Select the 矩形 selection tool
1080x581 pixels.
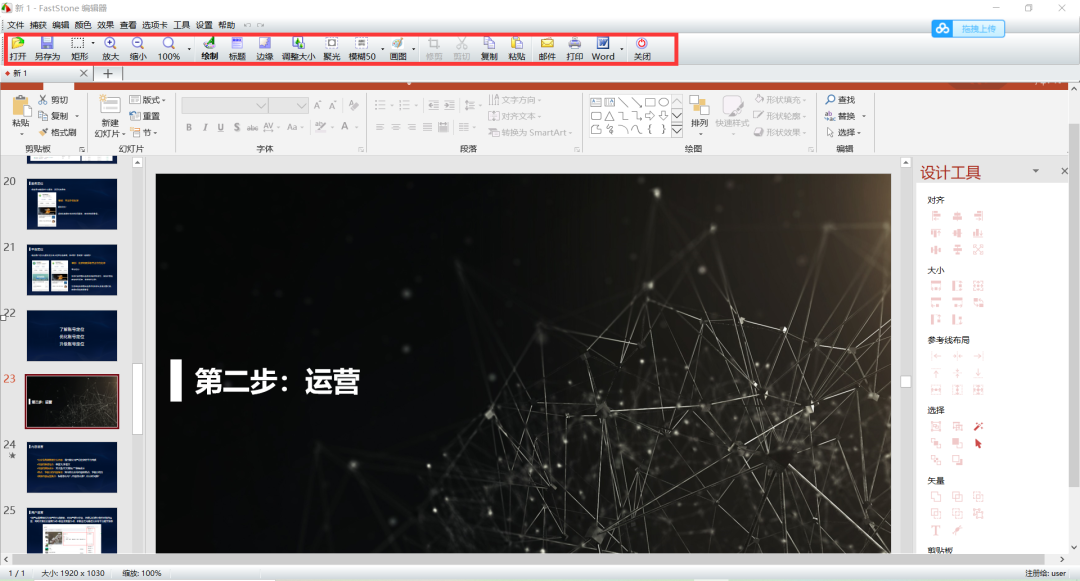pyautogui.click(x=76, y=46)
